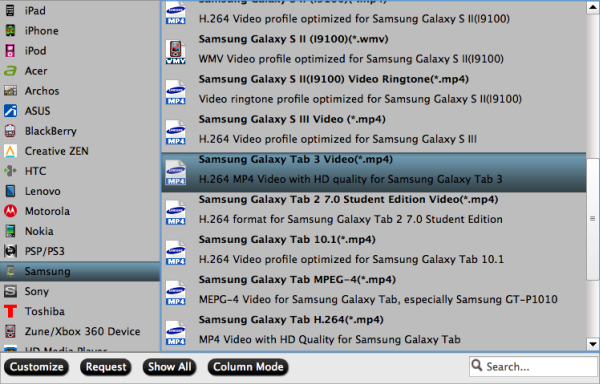
Task: Click the Sony logo icon
Action: (x=10, y=291)
